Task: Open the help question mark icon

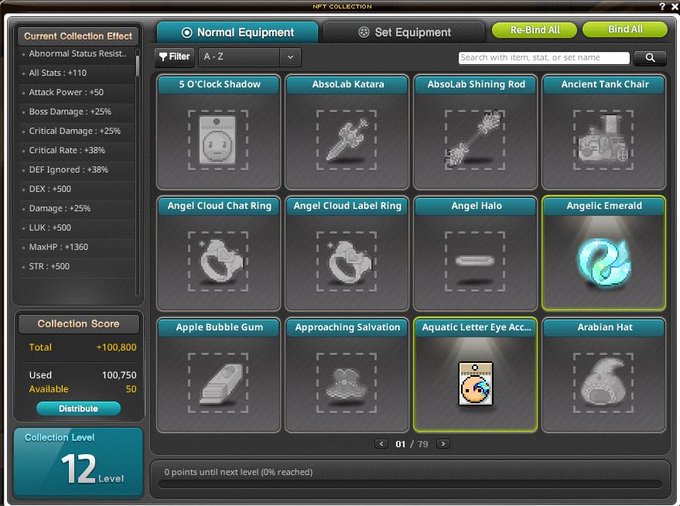Action: [x=662, y=6]
